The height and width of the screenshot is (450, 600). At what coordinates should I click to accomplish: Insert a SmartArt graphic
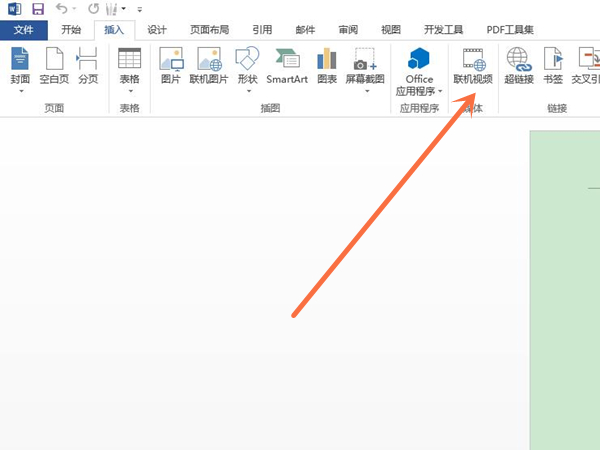[286, 62]
